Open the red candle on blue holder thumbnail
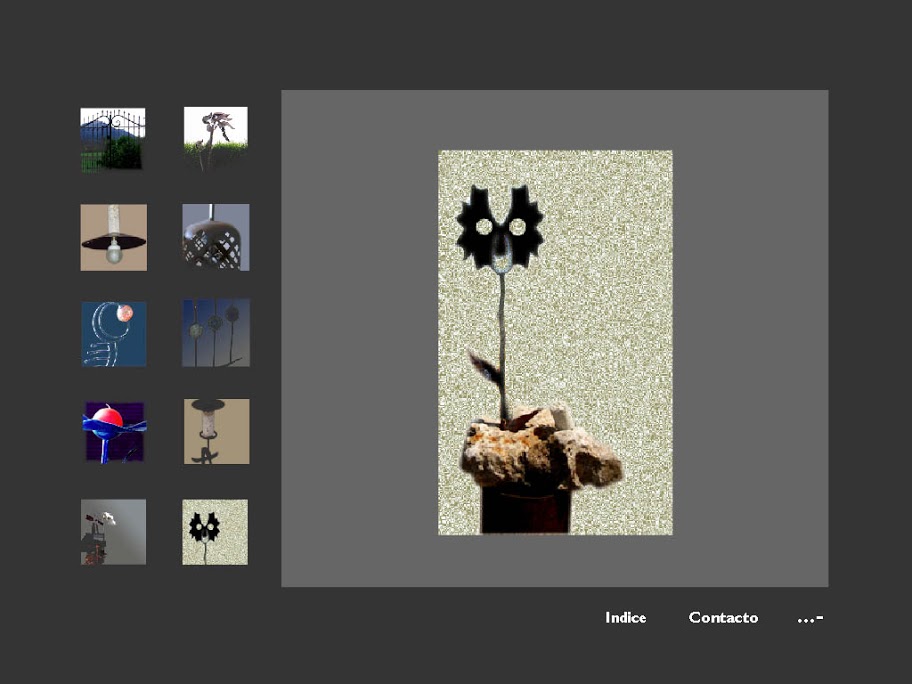 coord(113,432)
